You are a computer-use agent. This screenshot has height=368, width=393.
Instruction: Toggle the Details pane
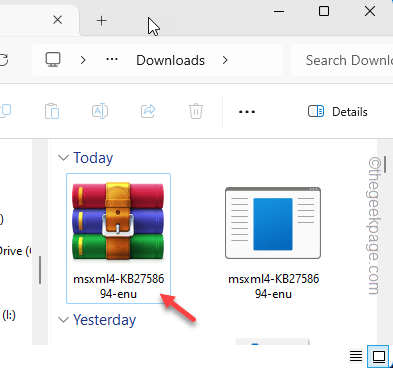coord(338,112)
